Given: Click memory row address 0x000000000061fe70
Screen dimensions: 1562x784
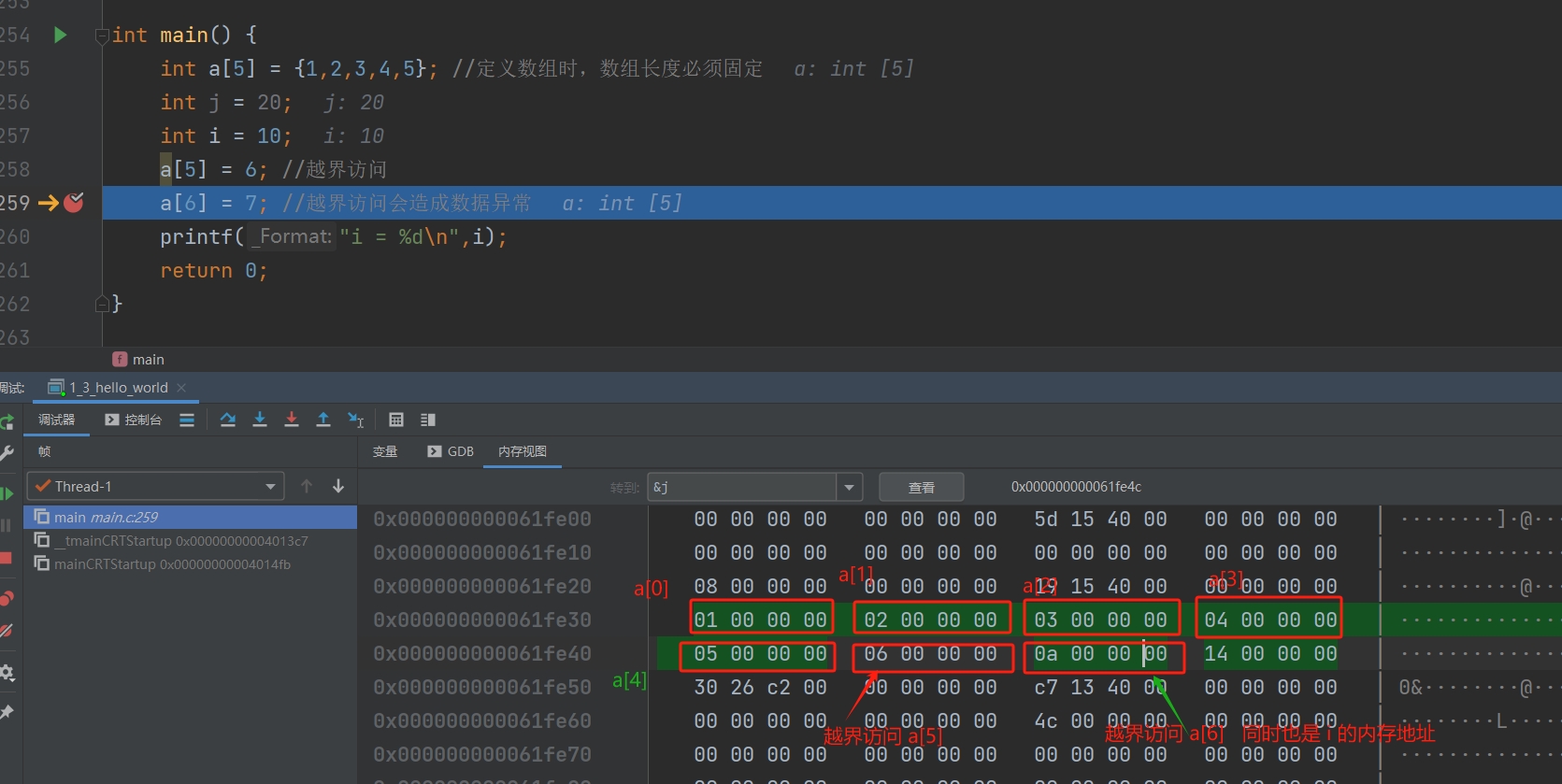Looking at the screenshot, I should tap(482, 754).
